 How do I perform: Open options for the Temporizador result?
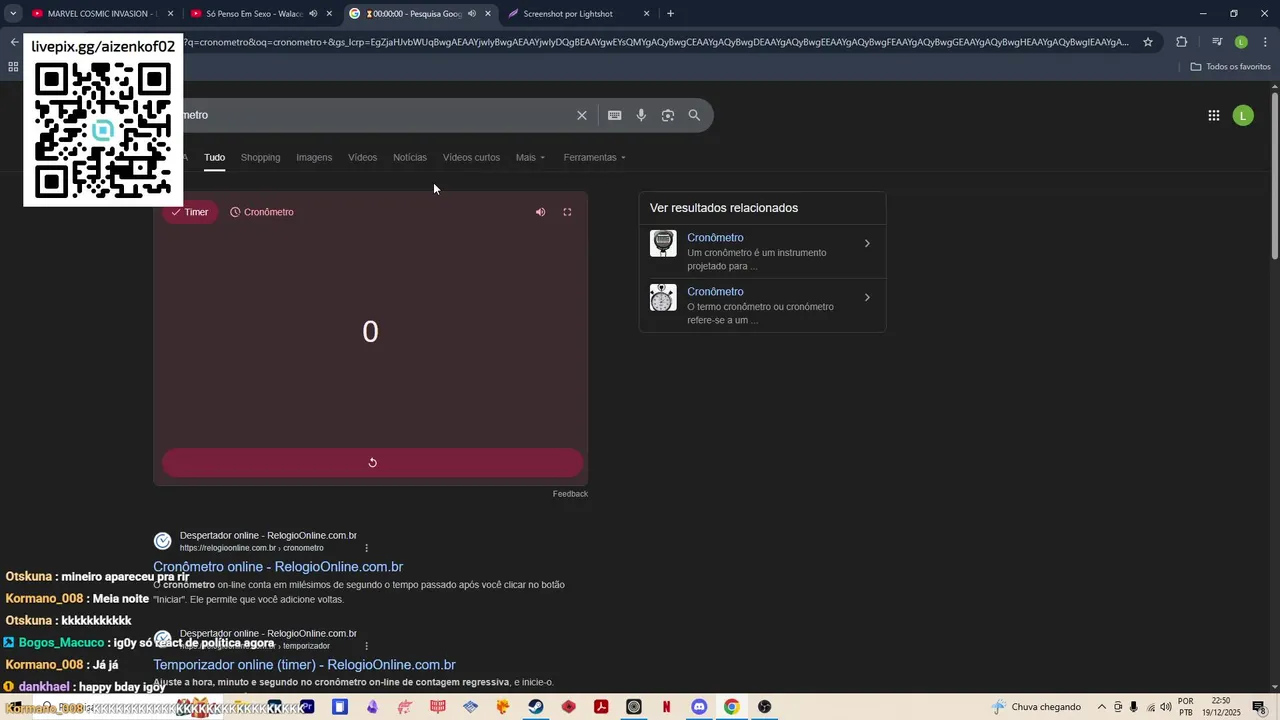point(367,646)
